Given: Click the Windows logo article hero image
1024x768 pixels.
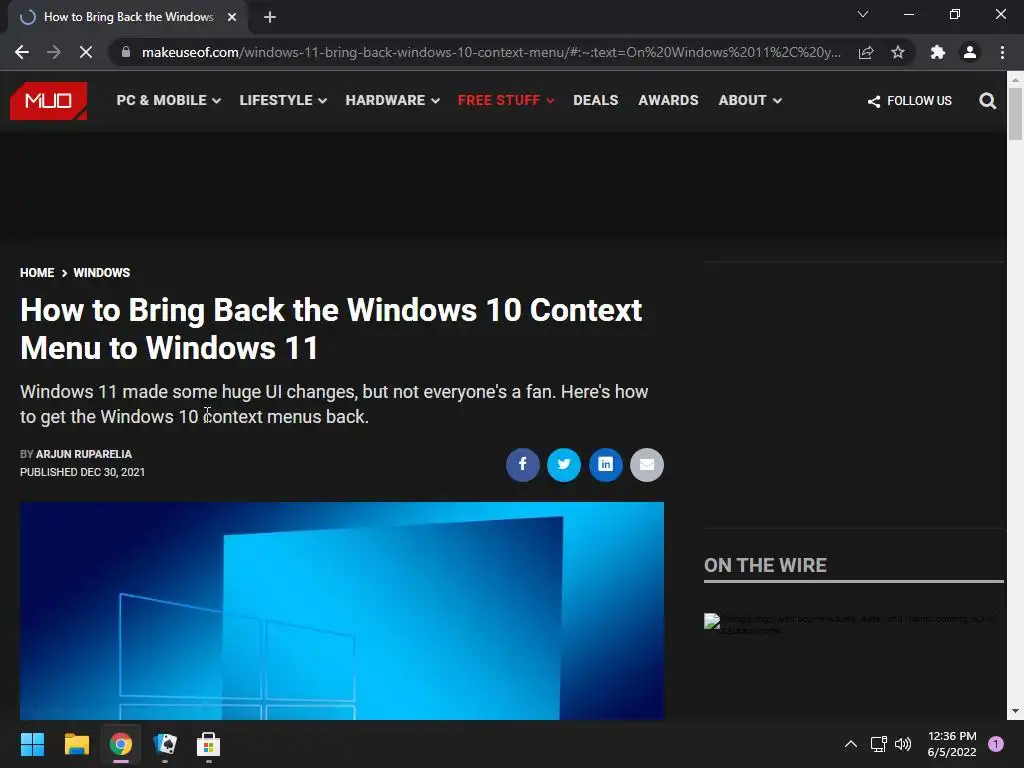Looking at the screenshot, I should point(342,611).
